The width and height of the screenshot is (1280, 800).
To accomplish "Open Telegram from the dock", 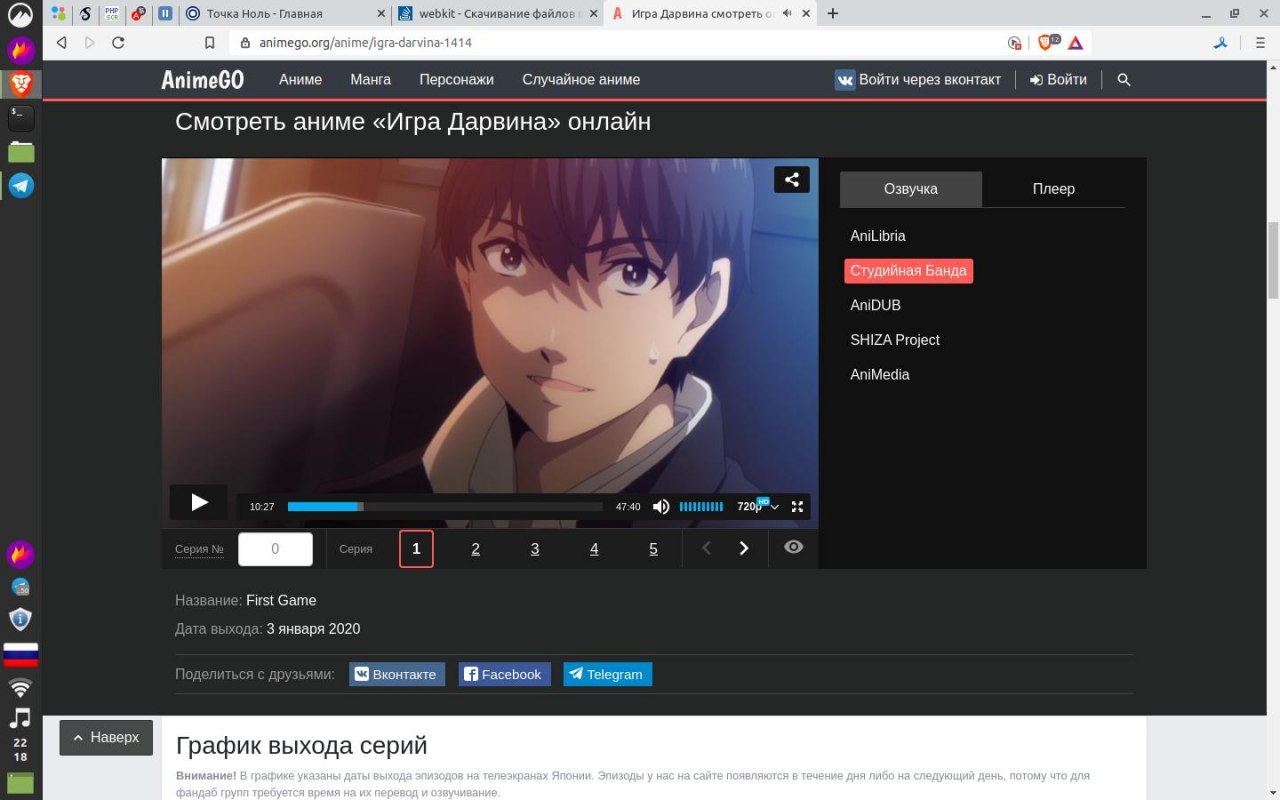I will (x=21, y=185).
